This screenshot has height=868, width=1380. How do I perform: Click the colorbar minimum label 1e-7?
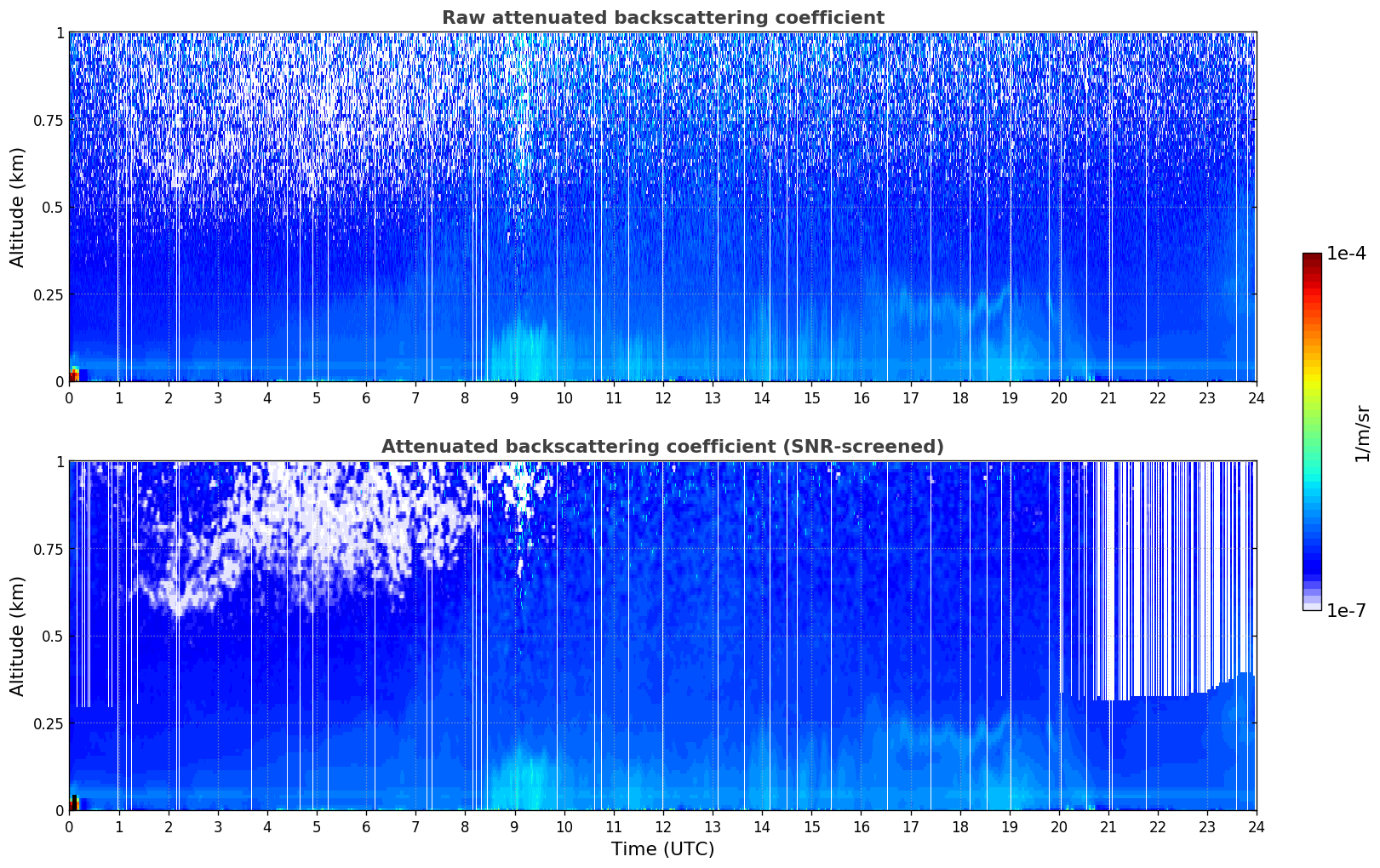(1346, 611)
